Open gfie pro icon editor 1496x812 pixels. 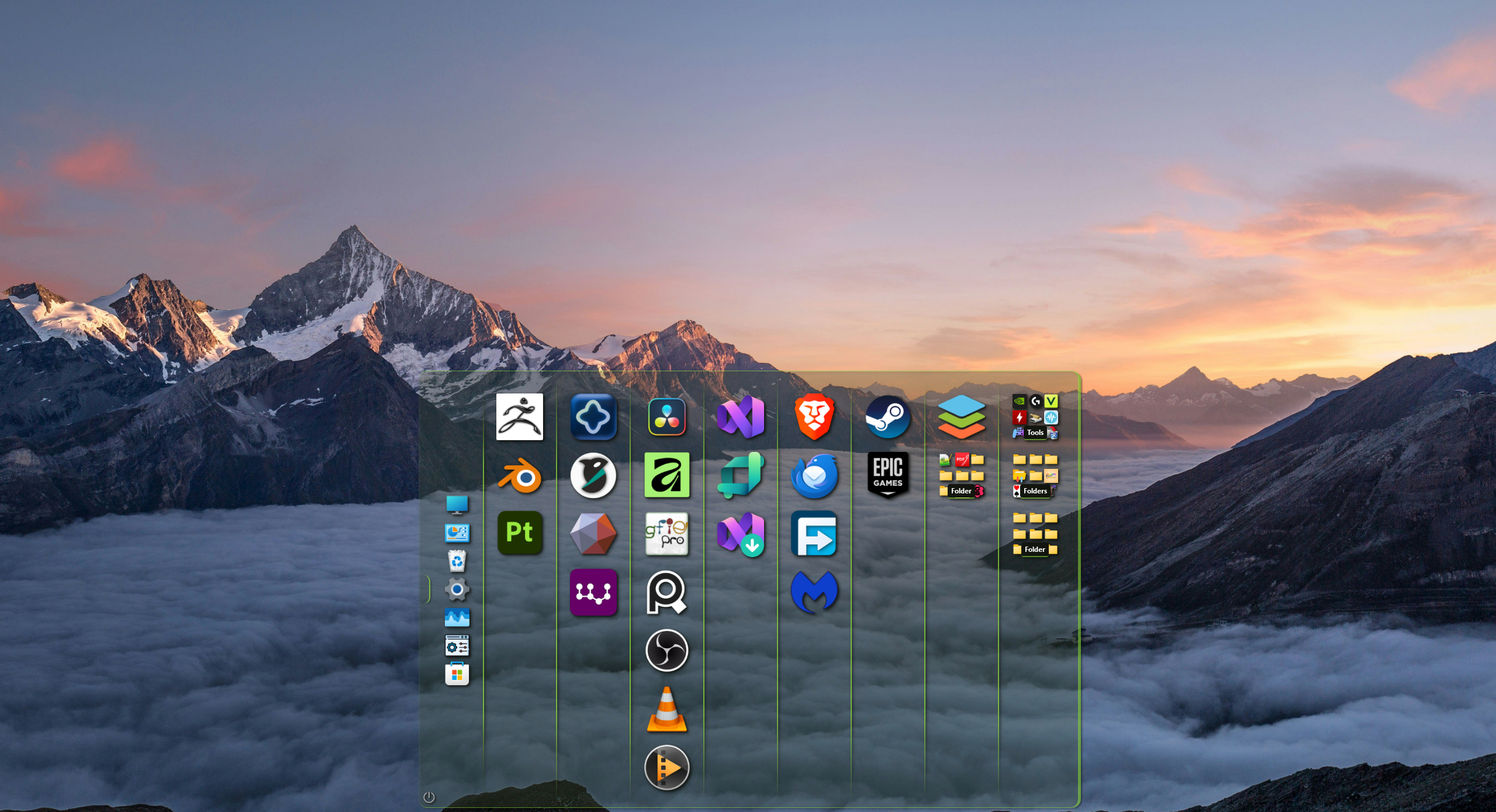pos(667,534)
